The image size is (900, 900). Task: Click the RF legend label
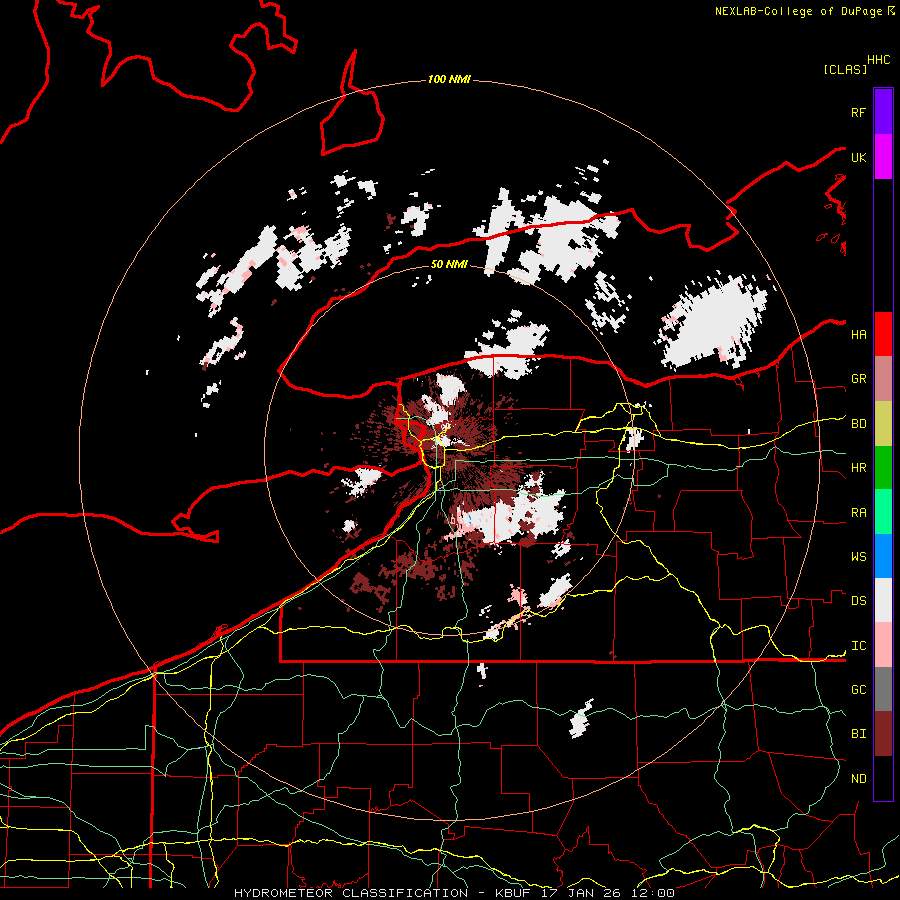pyautogui.click(x=858, y=113)
